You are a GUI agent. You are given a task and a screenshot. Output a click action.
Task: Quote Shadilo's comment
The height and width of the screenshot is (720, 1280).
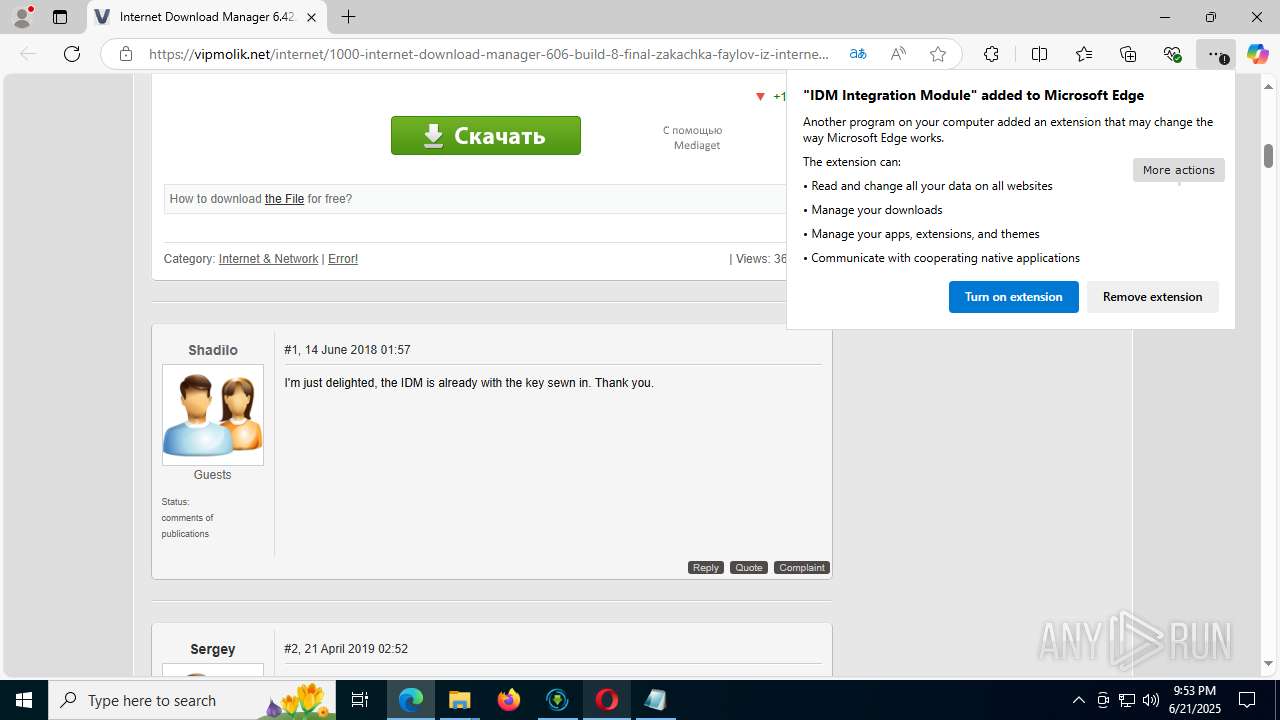(749, 568)
